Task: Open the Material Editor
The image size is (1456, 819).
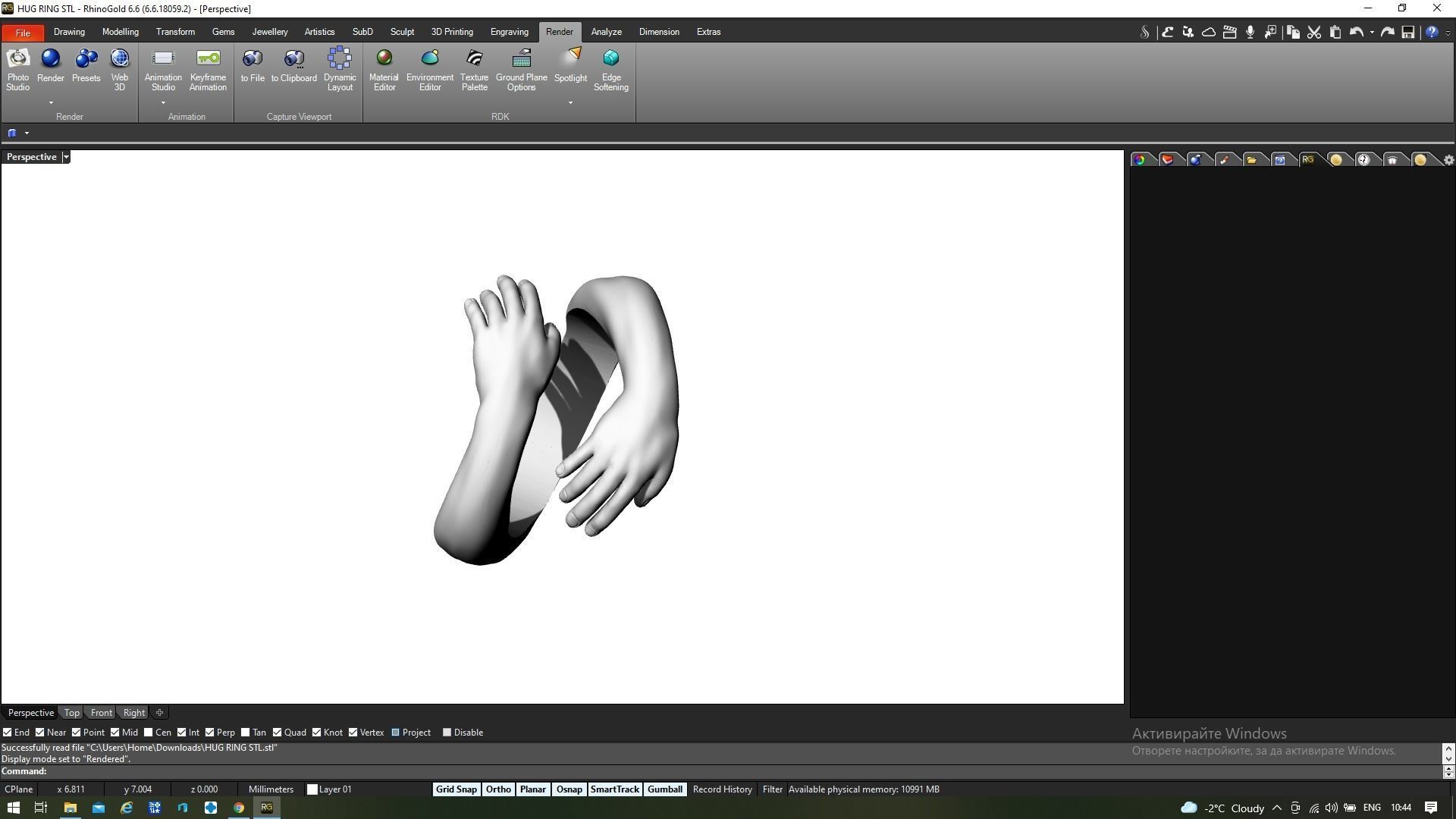Action: tap(384, 70)
